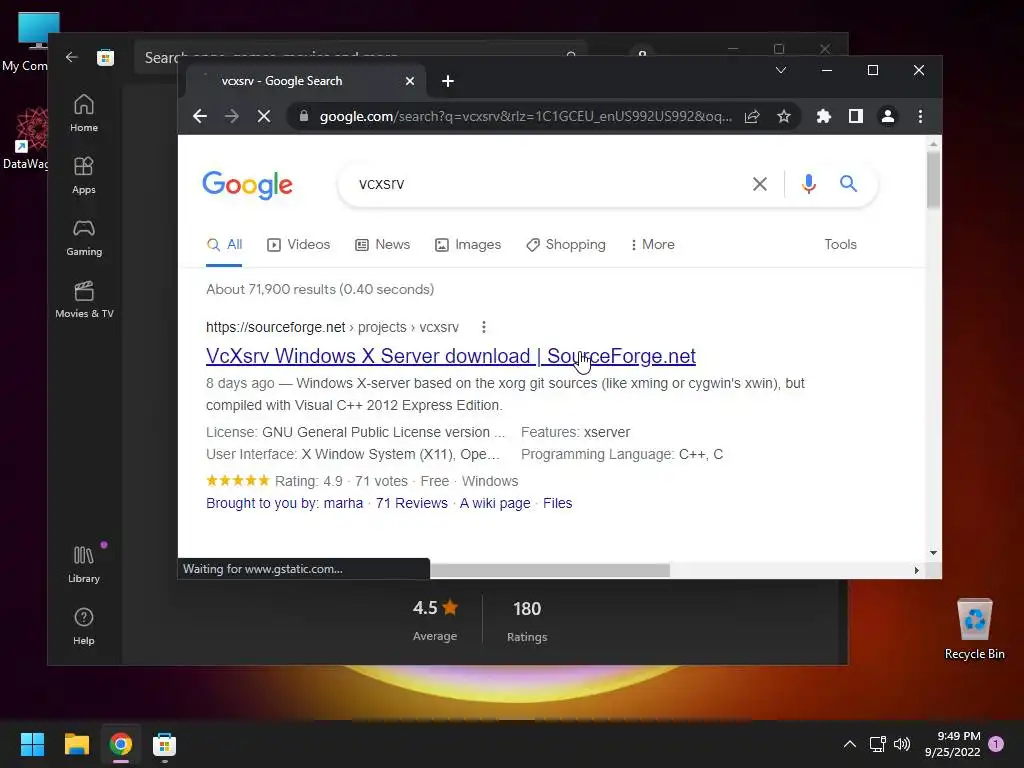
Task: Switch to Videos results tab
Action: point(298,245)
